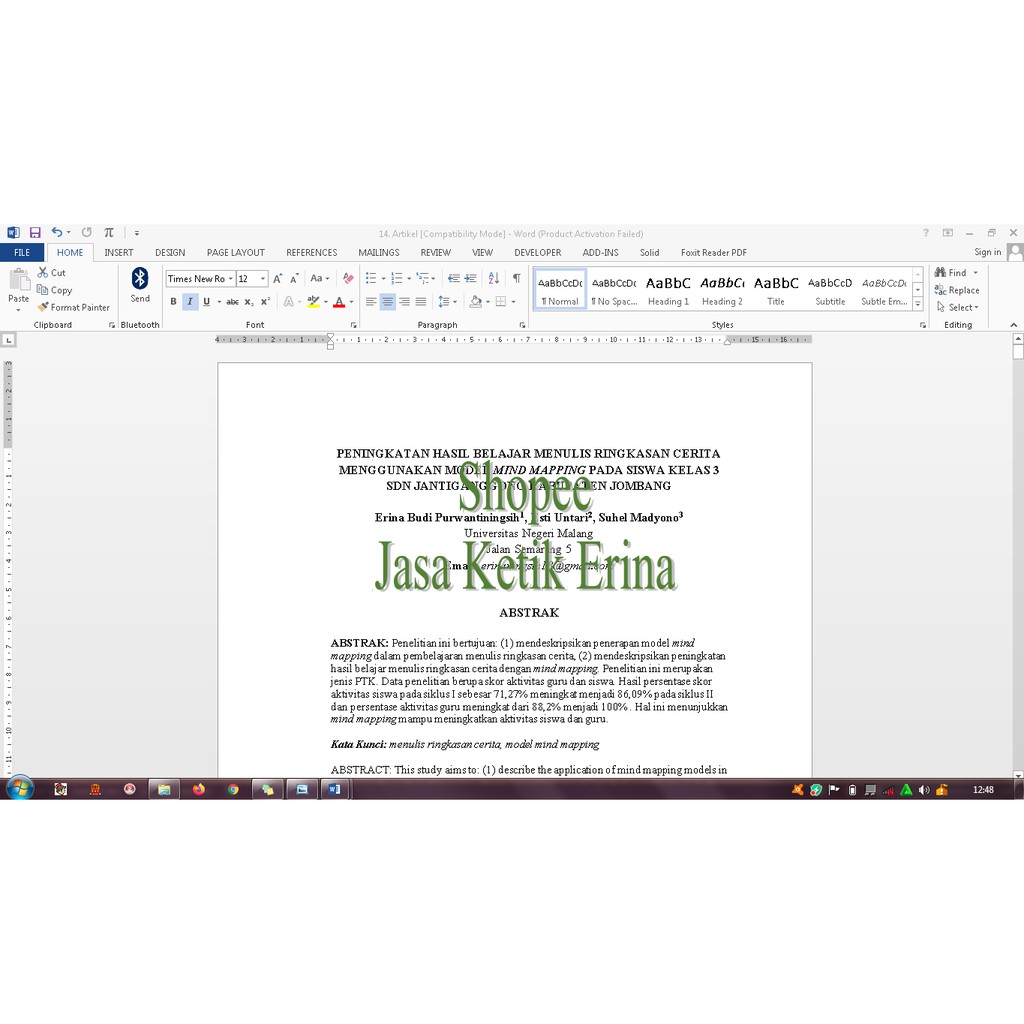This screenshot has height=1024, width=1024.
Task: Click the Format Painter brush
Action: (74, 307)
